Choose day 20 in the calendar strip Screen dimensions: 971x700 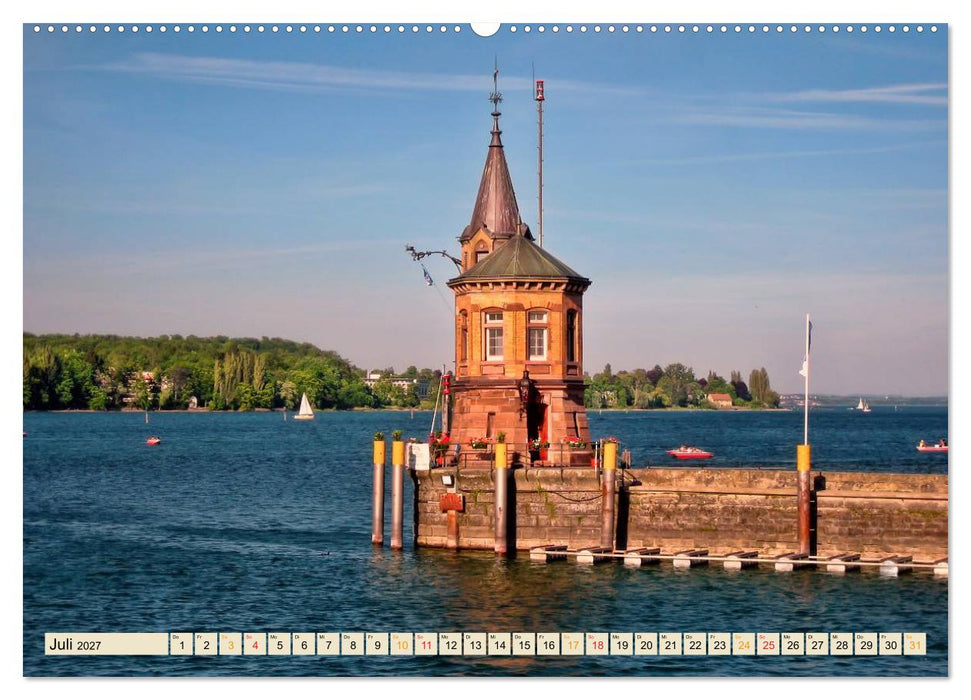[646, 644]
